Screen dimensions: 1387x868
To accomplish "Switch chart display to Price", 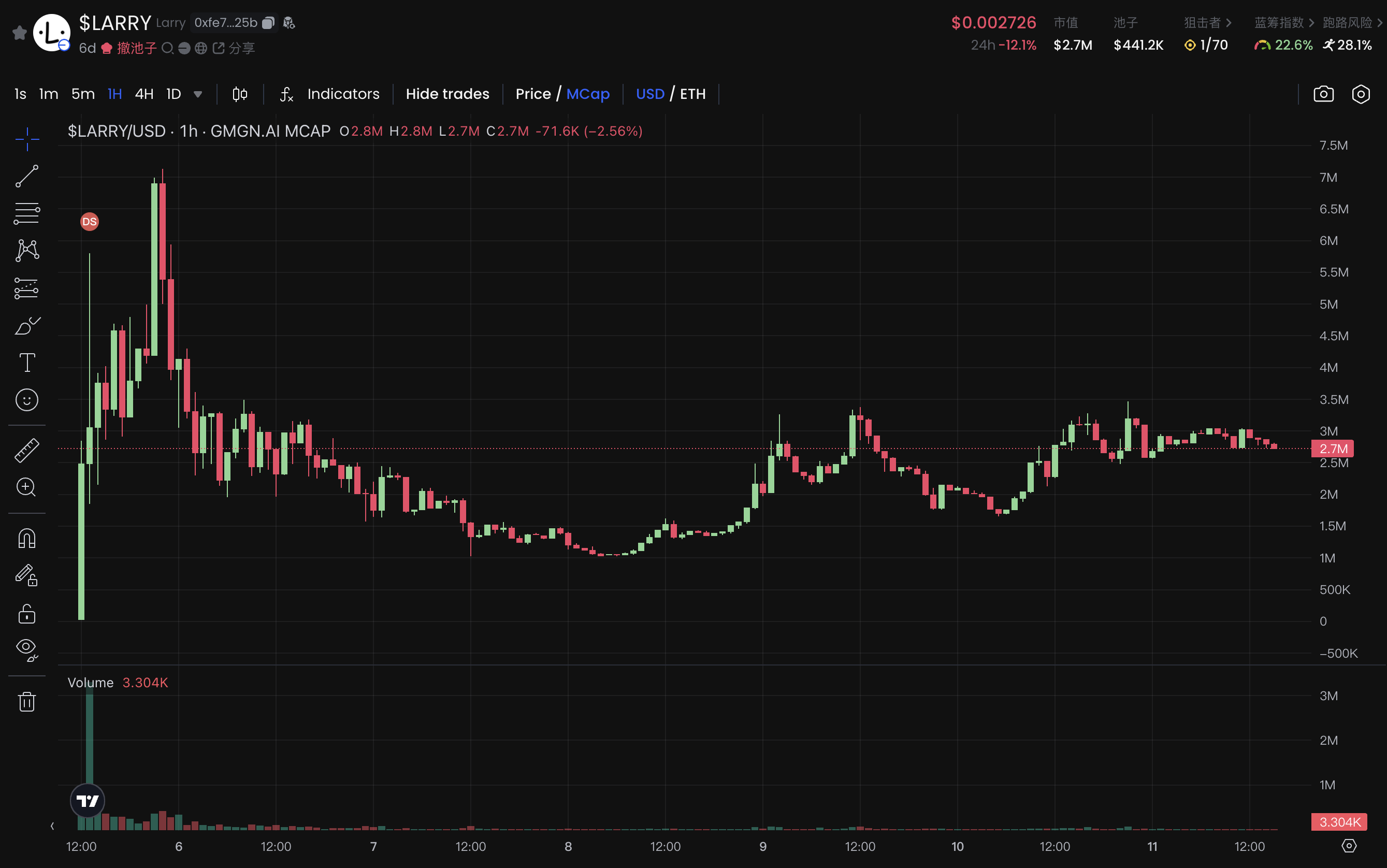I will pyautogui.click(x=533, y=94).
